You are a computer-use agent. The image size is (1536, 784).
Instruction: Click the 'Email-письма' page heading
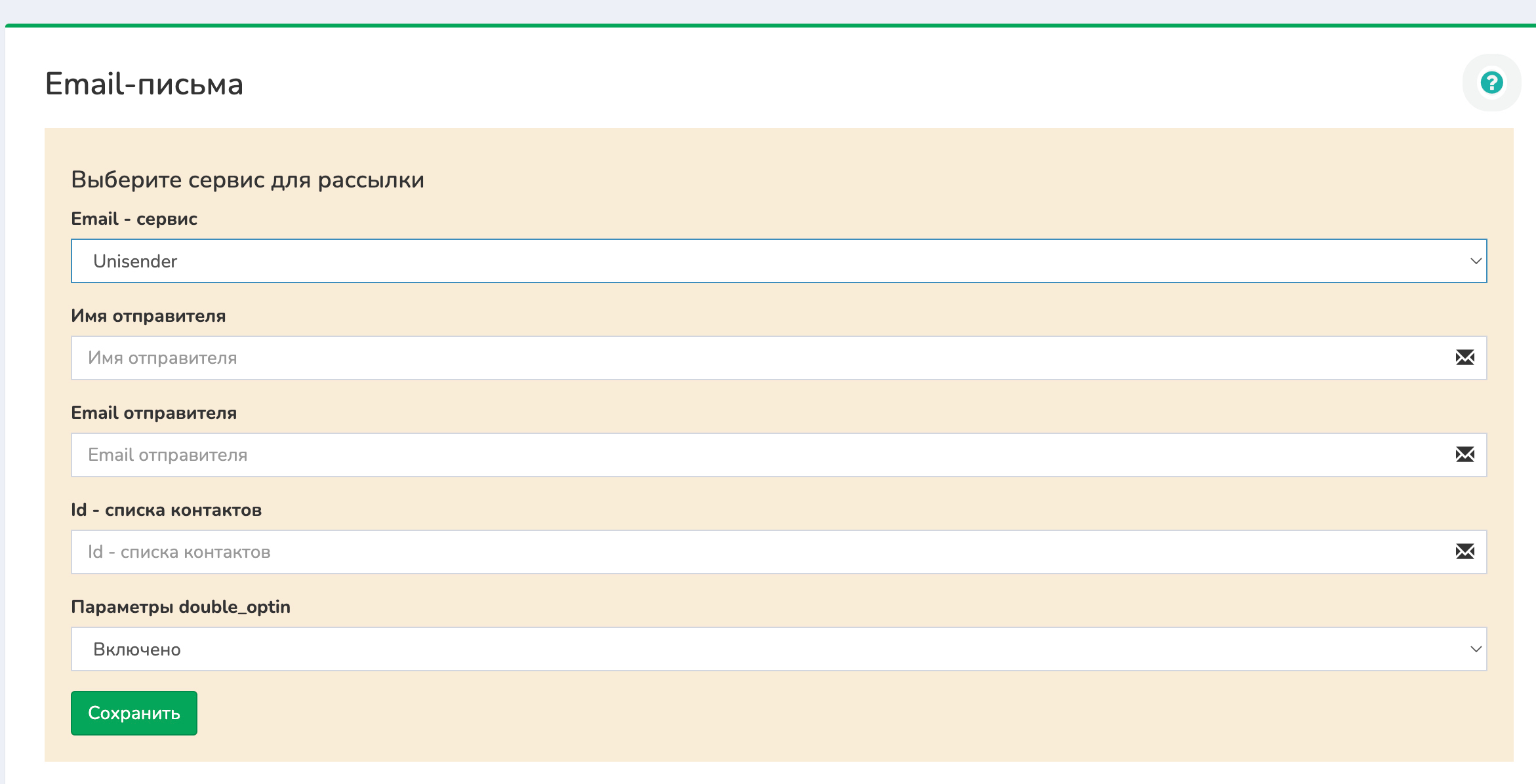144,84
